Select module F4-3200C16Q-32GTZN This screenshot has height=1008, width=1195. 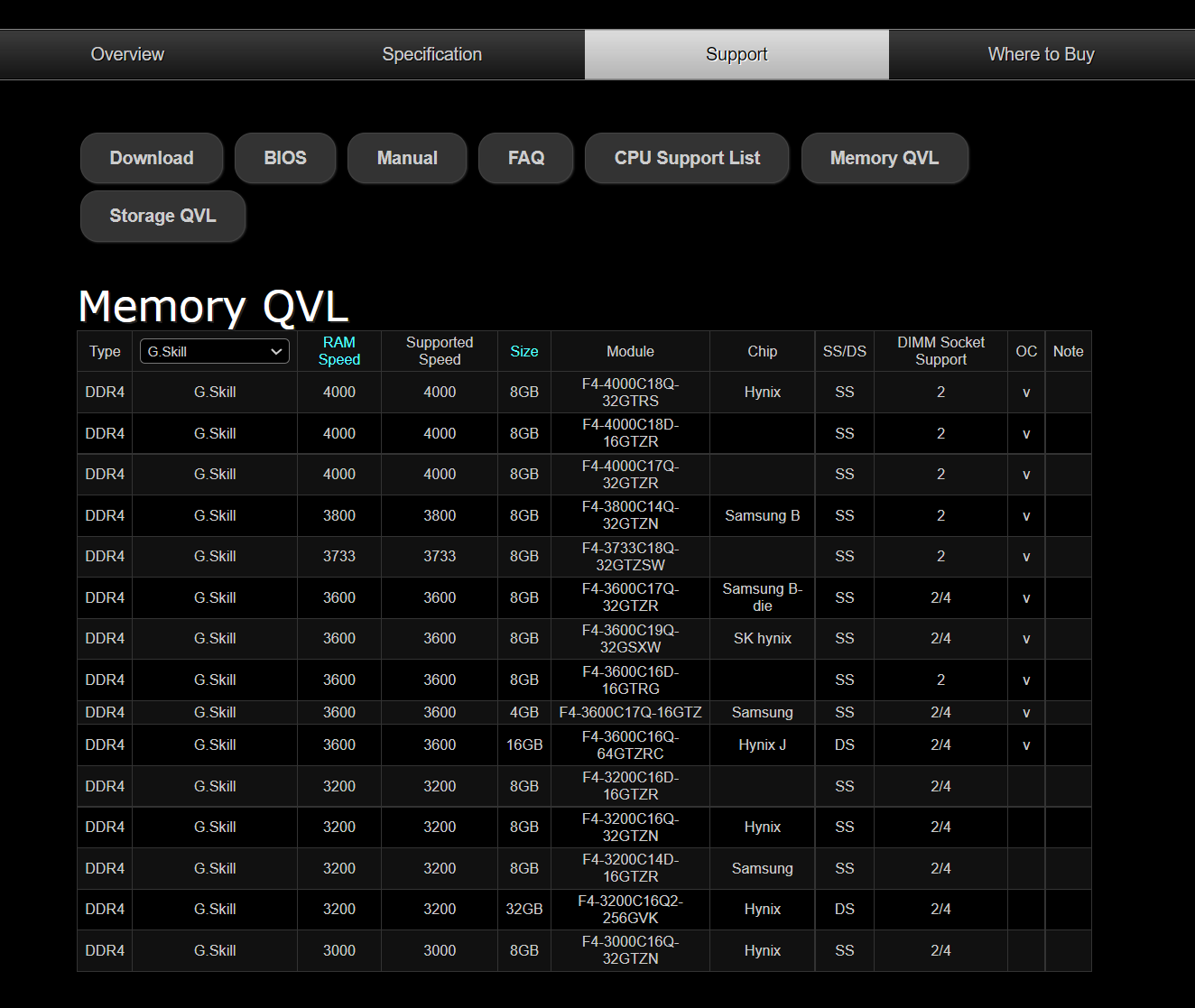coord(630,828)
